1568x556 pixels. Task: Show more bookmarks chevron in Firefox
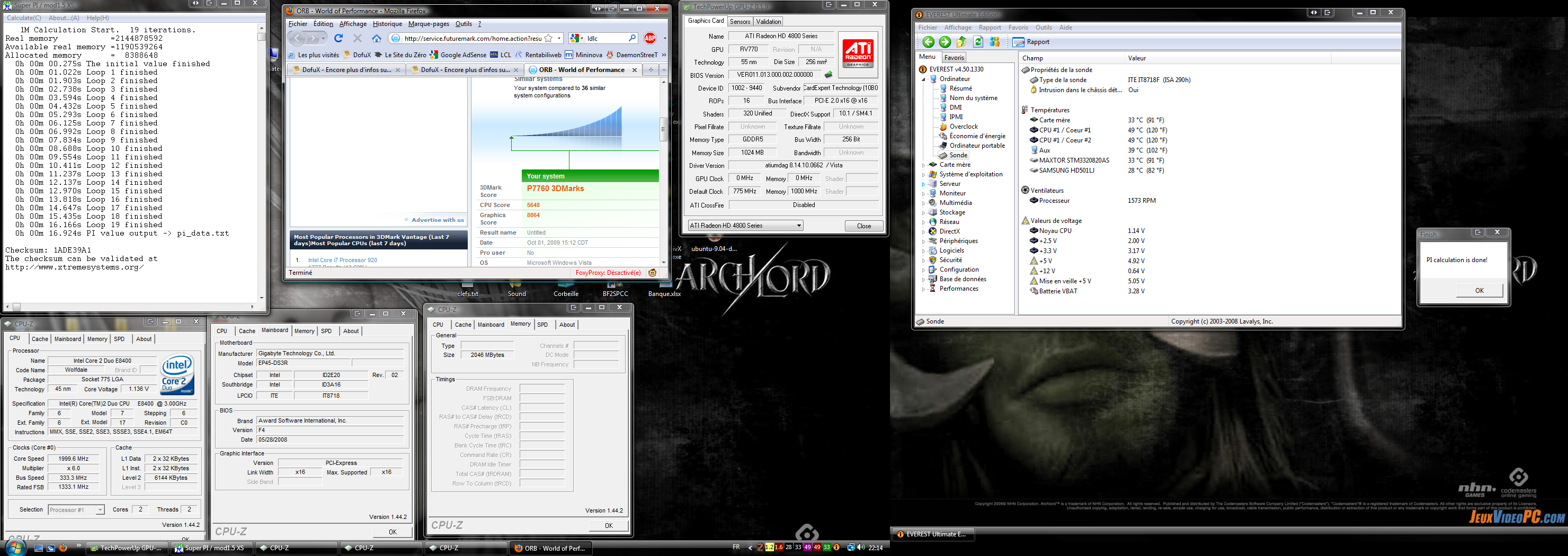point(663,55)
